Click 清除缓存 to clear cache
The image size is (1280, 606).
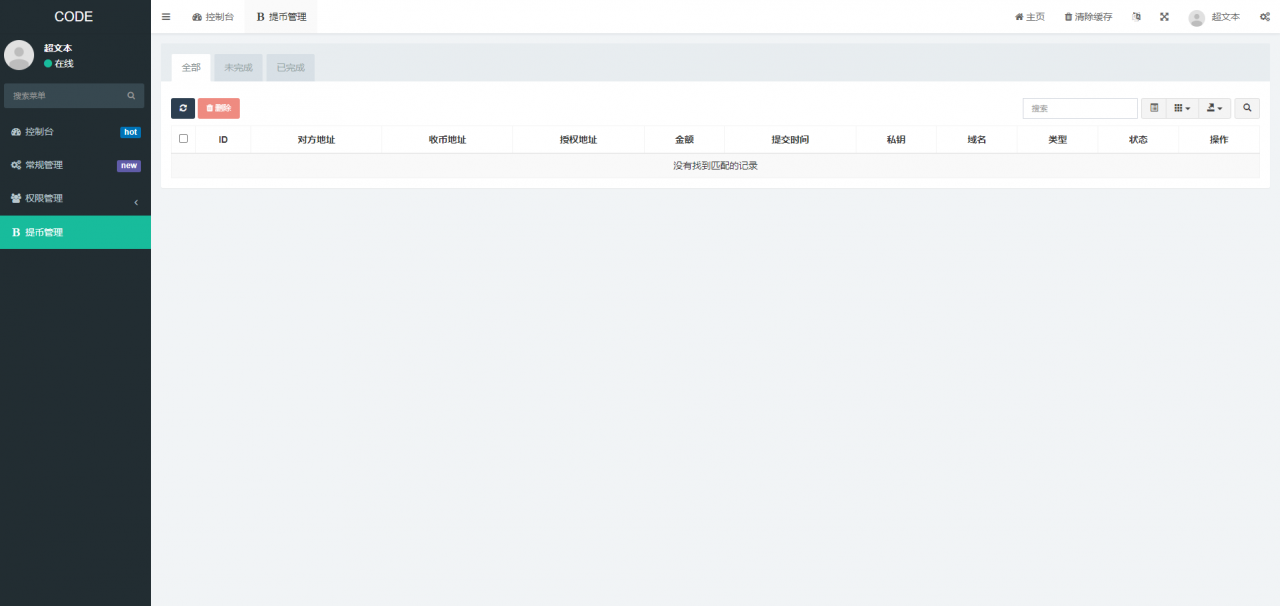tap(1088, 17)
